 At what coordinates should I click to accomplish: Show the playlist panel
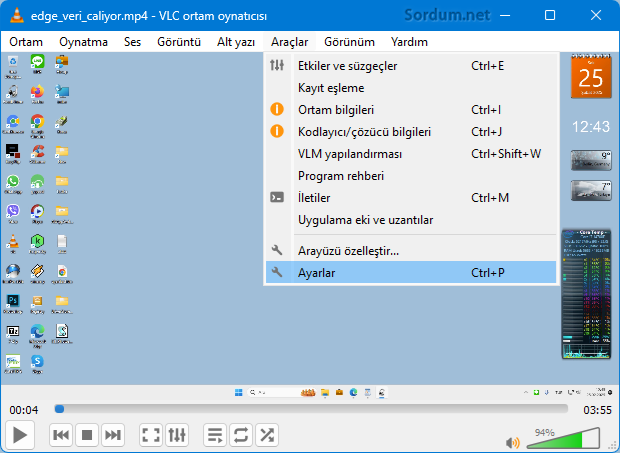pos(215,435)
